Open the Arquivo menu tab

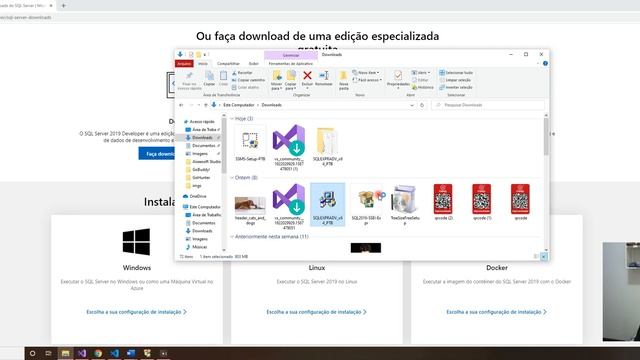pos(184,64)
